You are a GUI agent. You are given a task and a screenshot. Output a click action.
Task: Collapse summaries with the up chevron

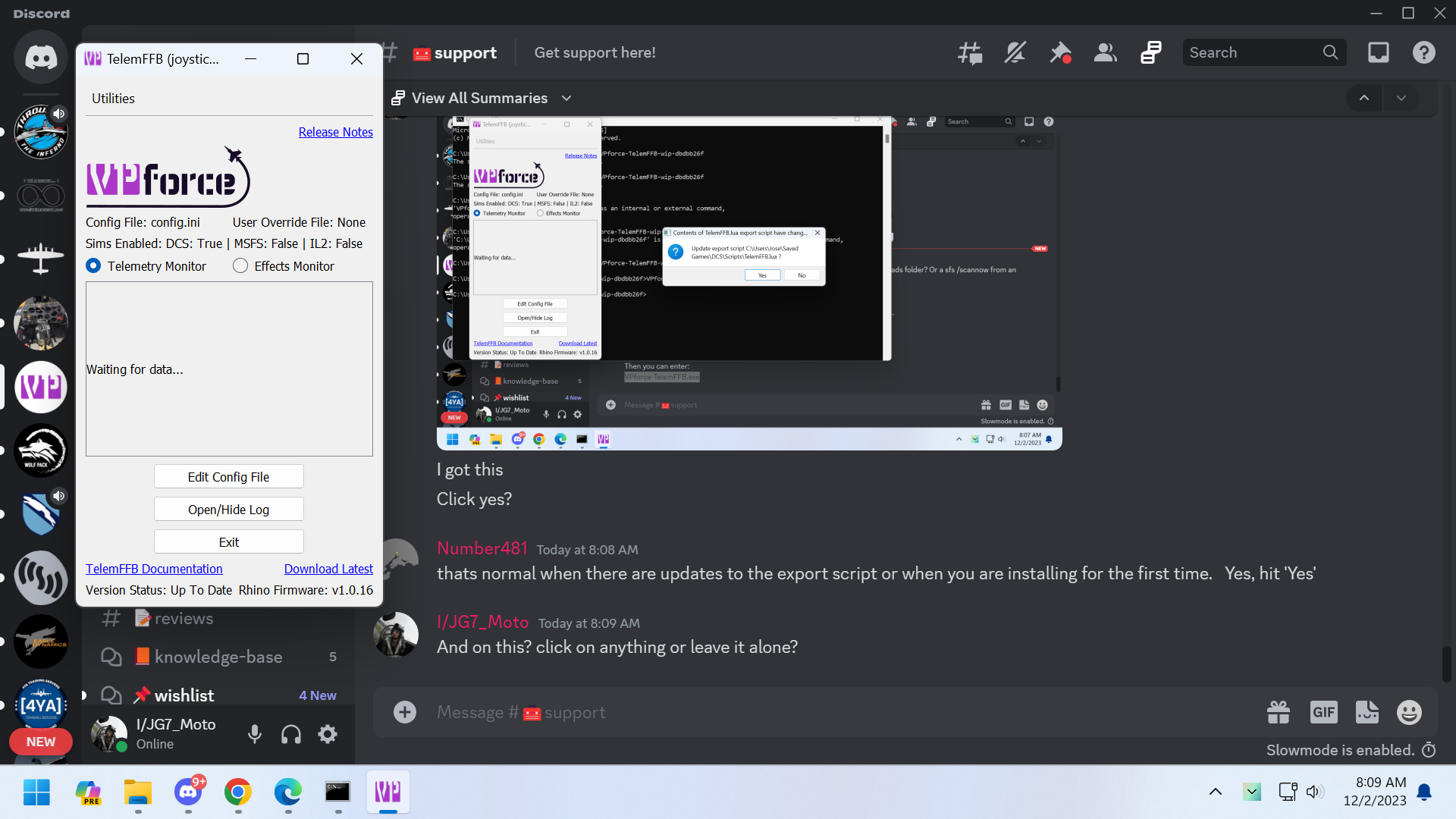pos(1363,98)
